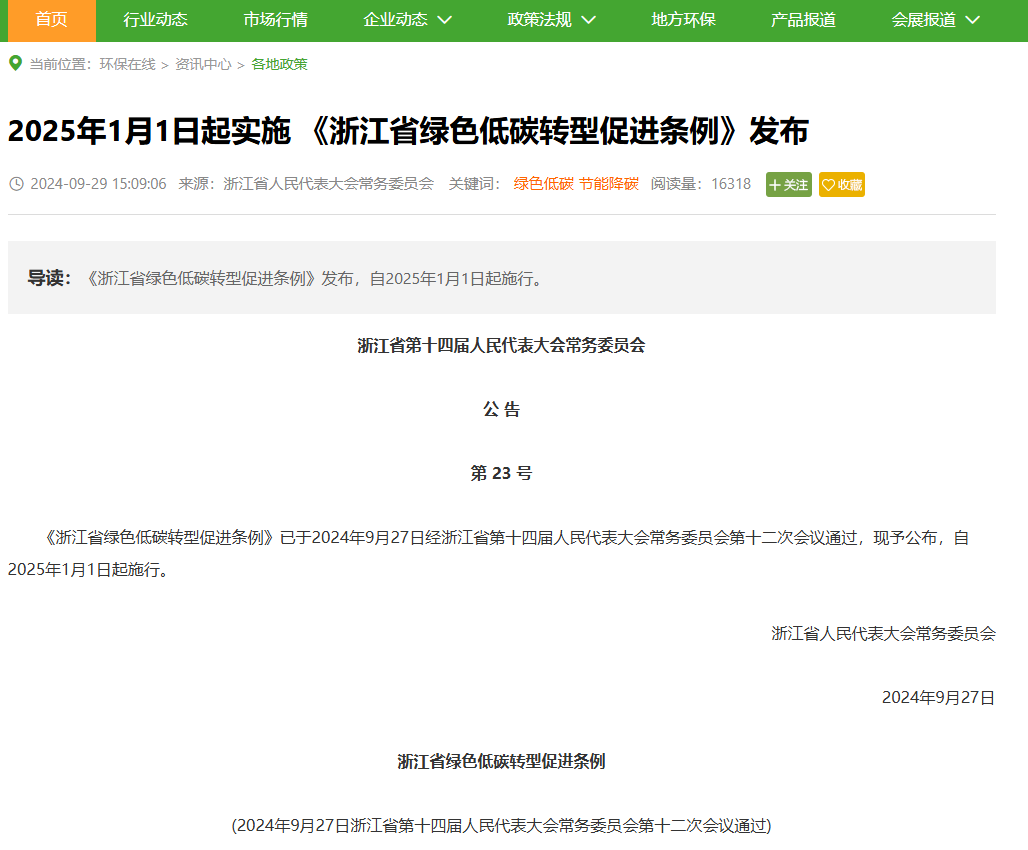Image resolution: width=1028 pixels, height=850 pixels.
Task: Expand the 政策法规 dropdown menu
Action: pos(548,18)
